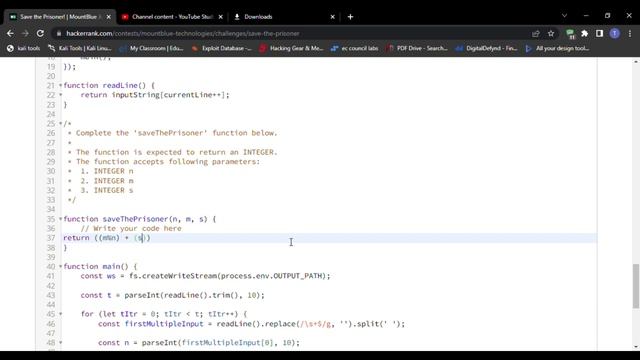The height and width of the screenshot is (360, 640).
Task: Collapse saveThePrisoner function fold arrow at line 35
Action: pos(60,219)
